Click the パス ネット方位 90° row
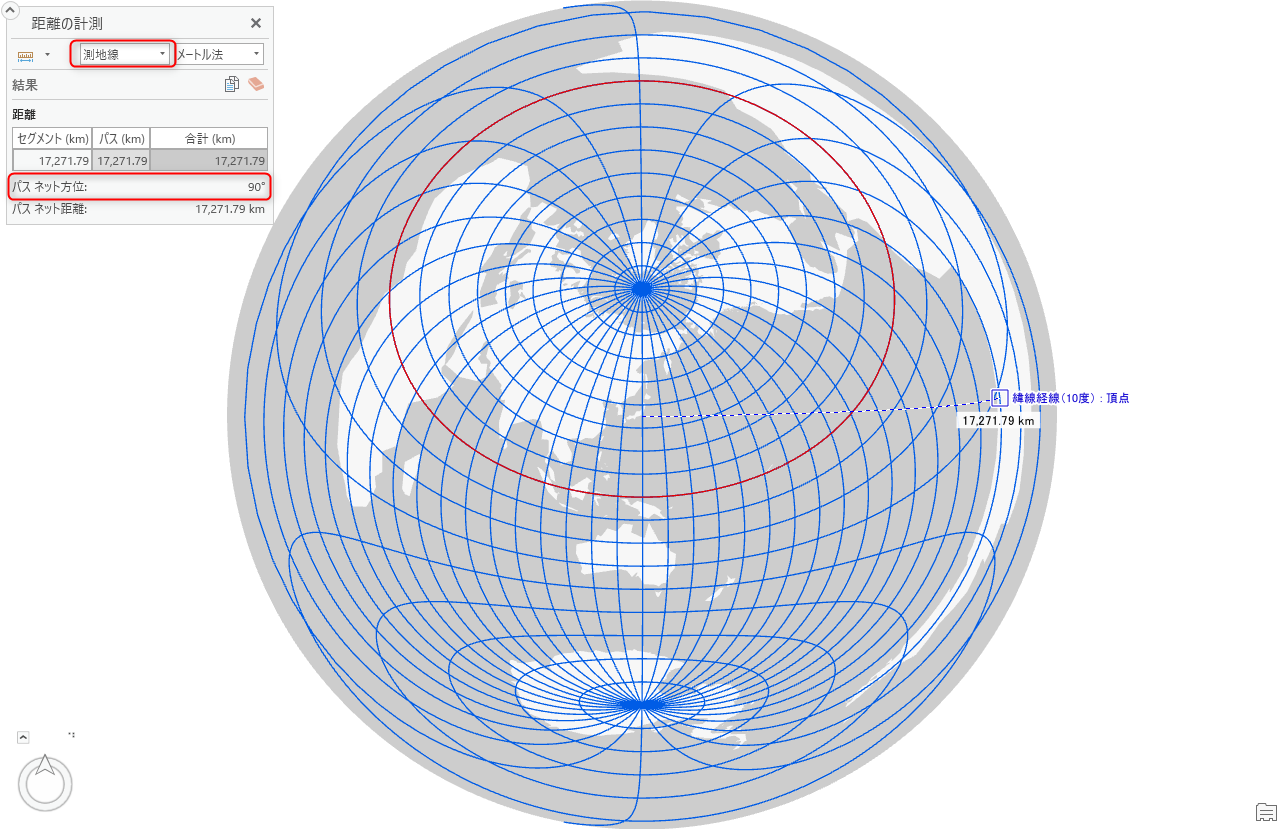 (x=139, y=186)
